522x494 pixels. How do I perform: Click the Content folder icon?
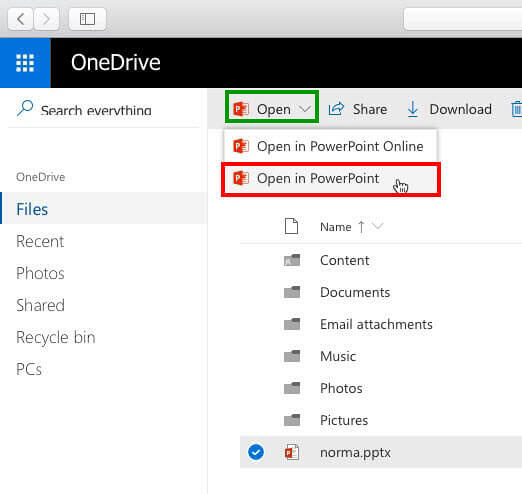[x=292, y=260]
